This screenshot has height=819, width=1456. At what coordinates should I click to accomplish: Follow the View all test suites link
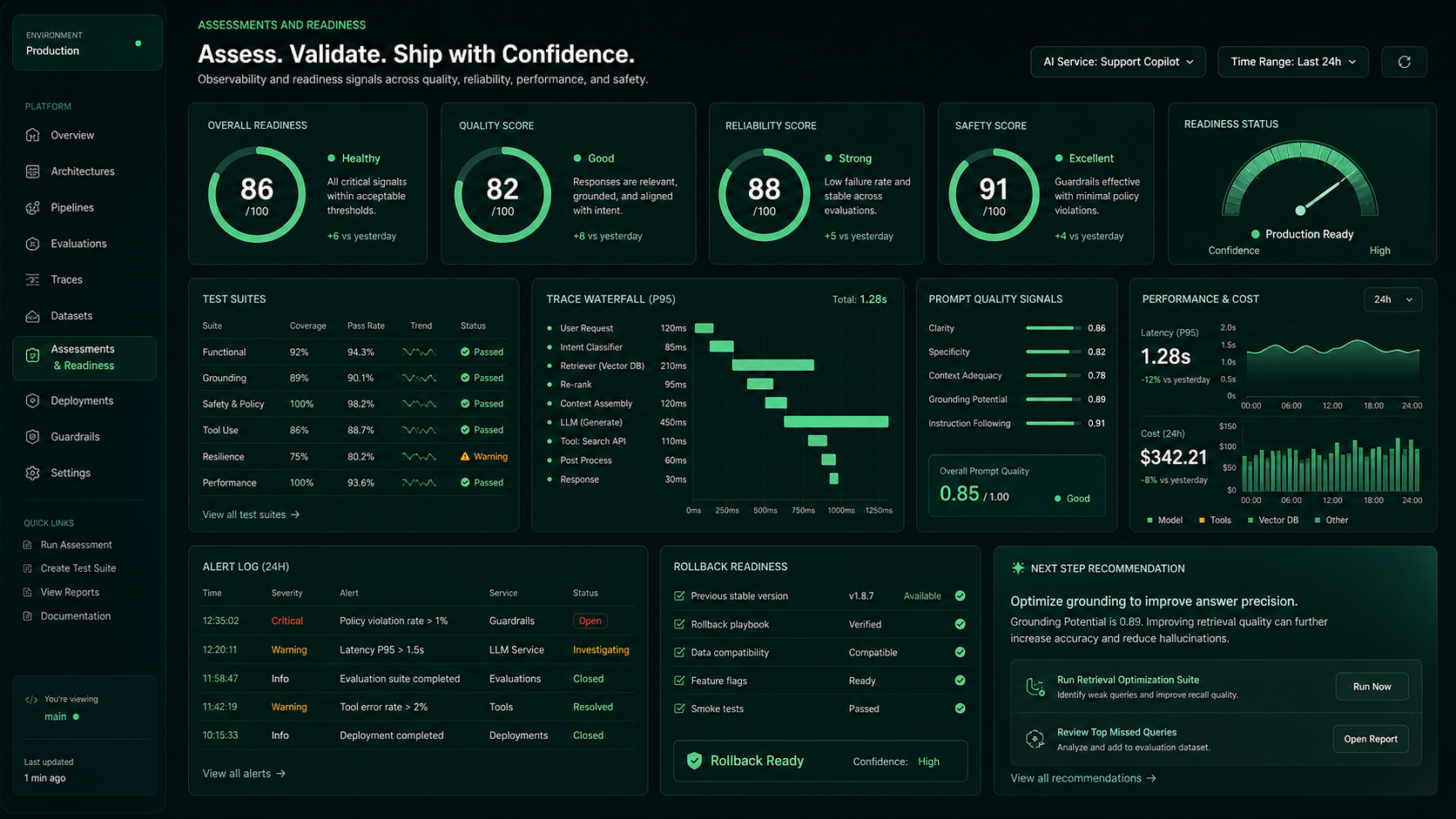(x=251, y=514)
